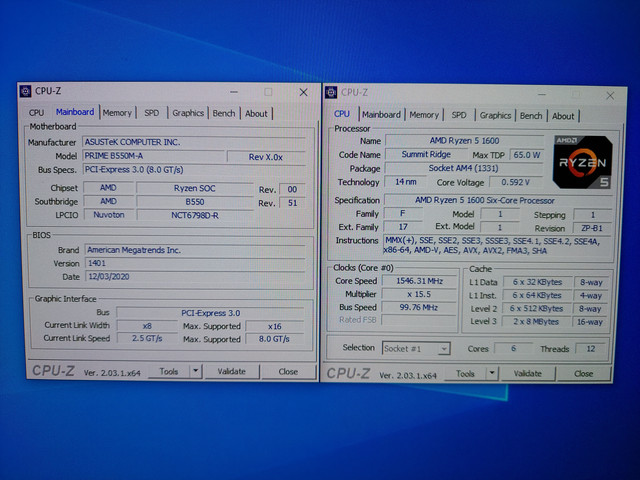Select Graphics tab in left window
The height and width of the screenshot is (480, 640).
tap(187, 113)
